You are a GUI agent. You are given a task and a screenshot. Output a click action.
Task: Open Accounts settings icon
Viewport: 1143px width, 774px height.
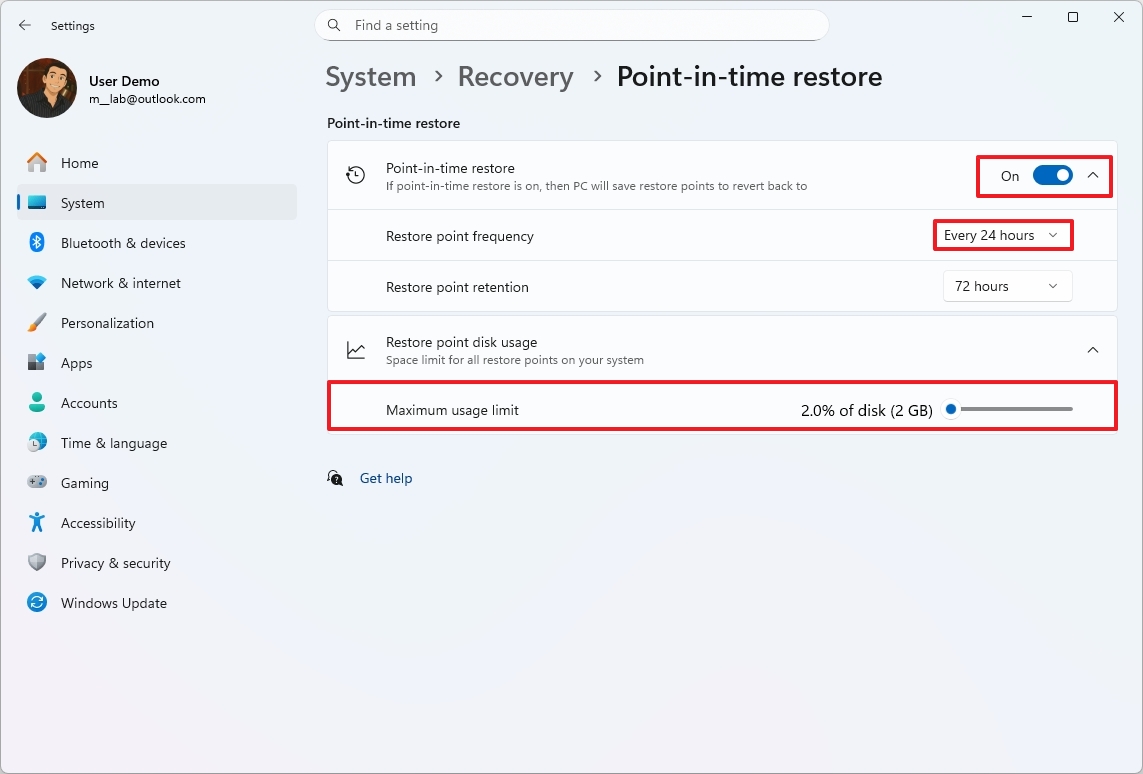pos(37,403)
